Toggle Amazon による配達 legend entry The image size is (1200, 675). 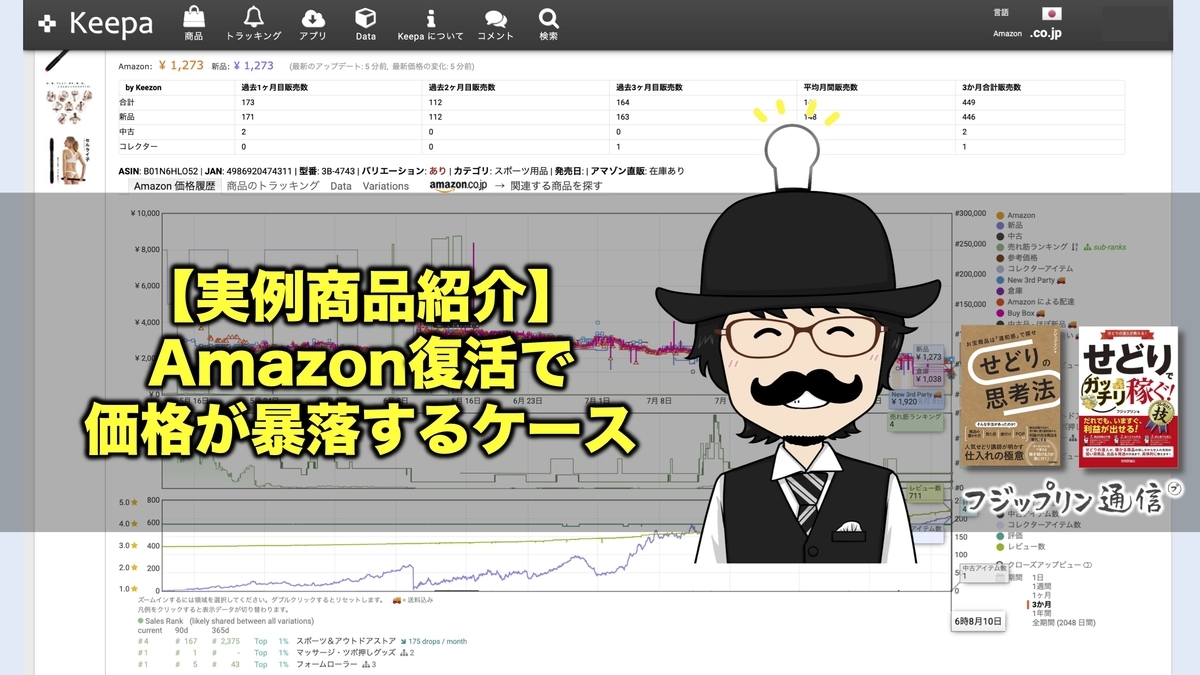(x=1034, y=302)
